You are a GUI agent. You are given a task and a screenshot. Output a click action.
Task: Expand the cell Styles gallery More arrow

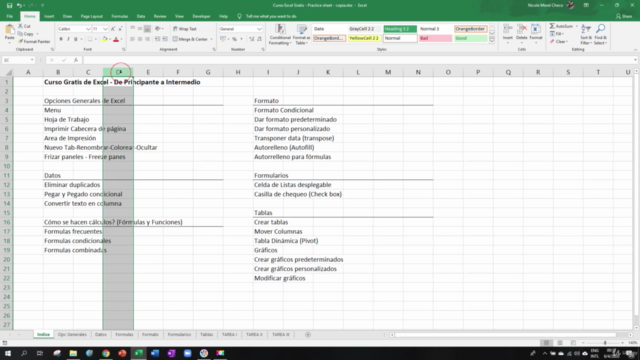[x=492, y=40]
